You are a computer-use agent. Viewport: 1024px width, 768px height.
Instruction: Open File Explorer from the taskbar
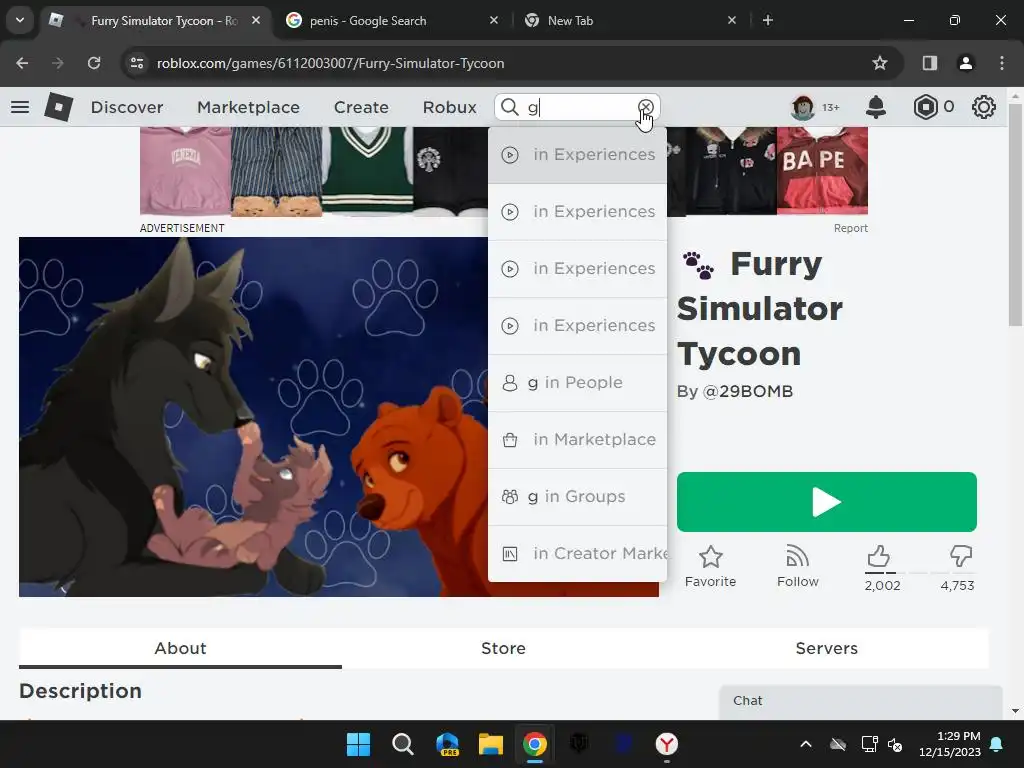490,744
